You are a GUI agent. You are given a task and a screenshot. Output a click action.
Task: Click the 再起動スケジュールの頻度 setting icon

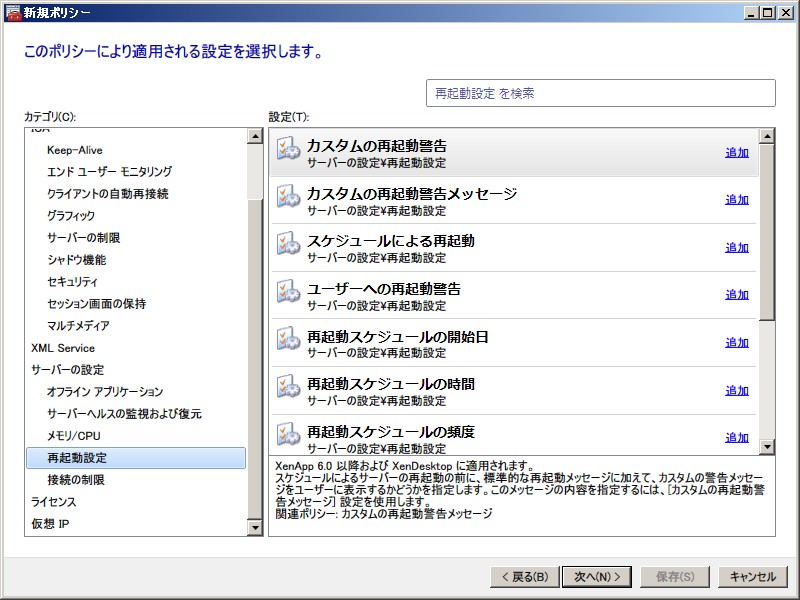point(288,436)
